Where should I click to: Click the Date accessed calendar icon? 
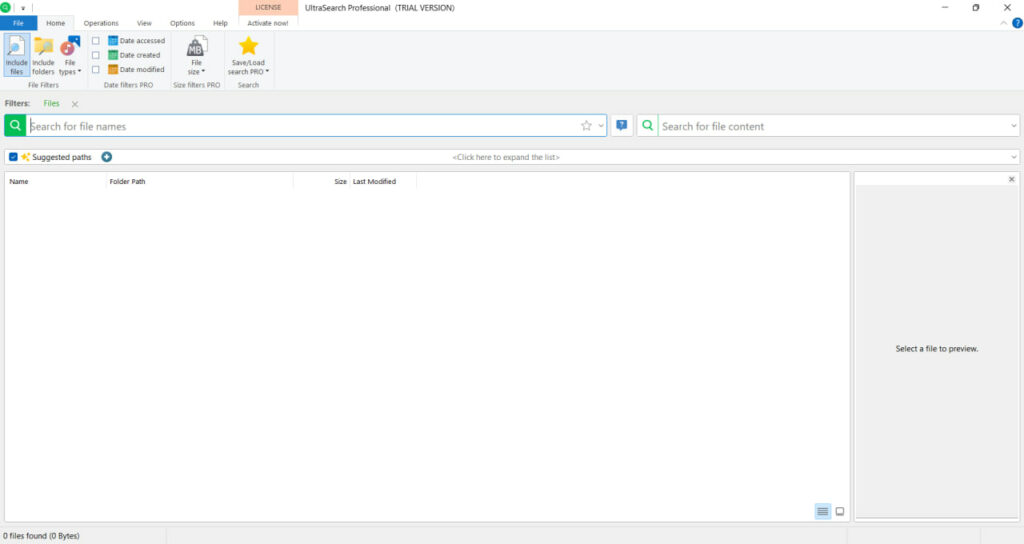pyautogui.click(x=113, y=40)
